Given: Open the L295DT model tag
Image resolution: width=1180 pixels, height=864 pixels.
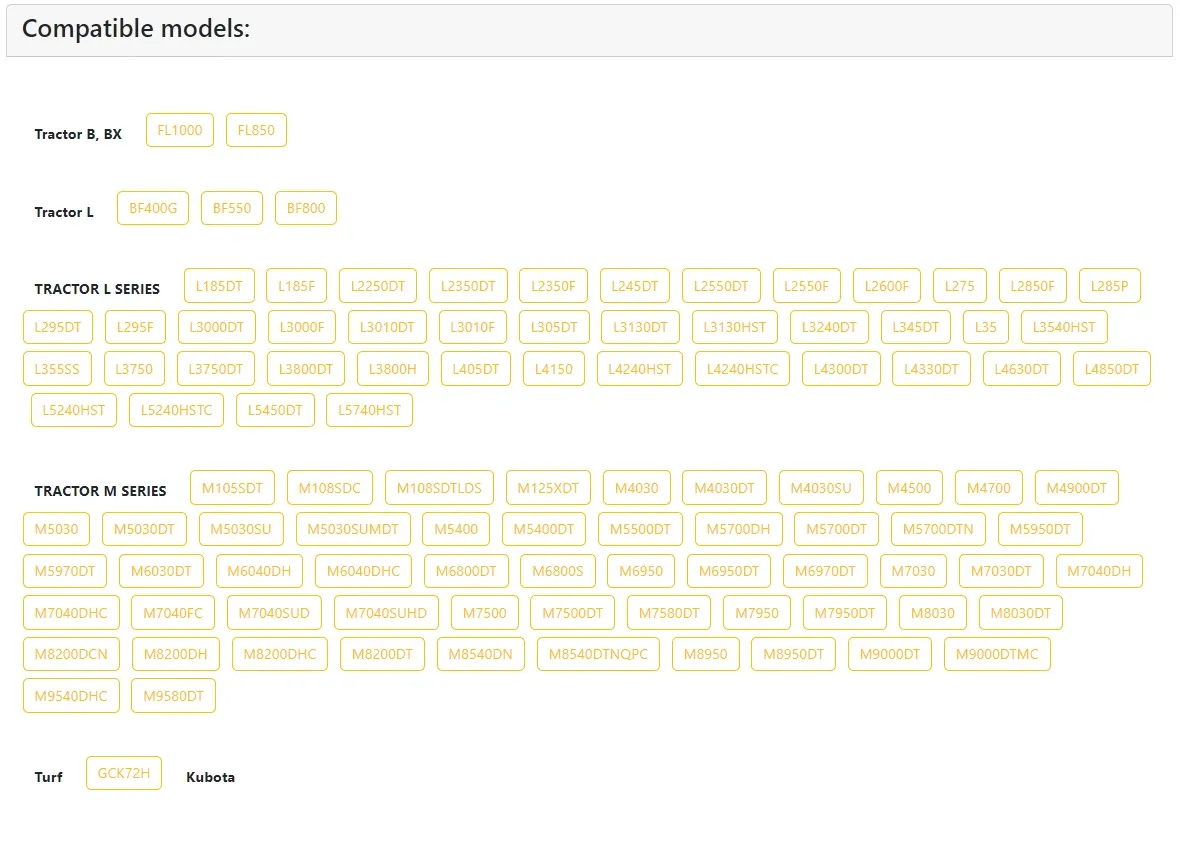Looking at the screenshot, I should (x=57, y=327).
